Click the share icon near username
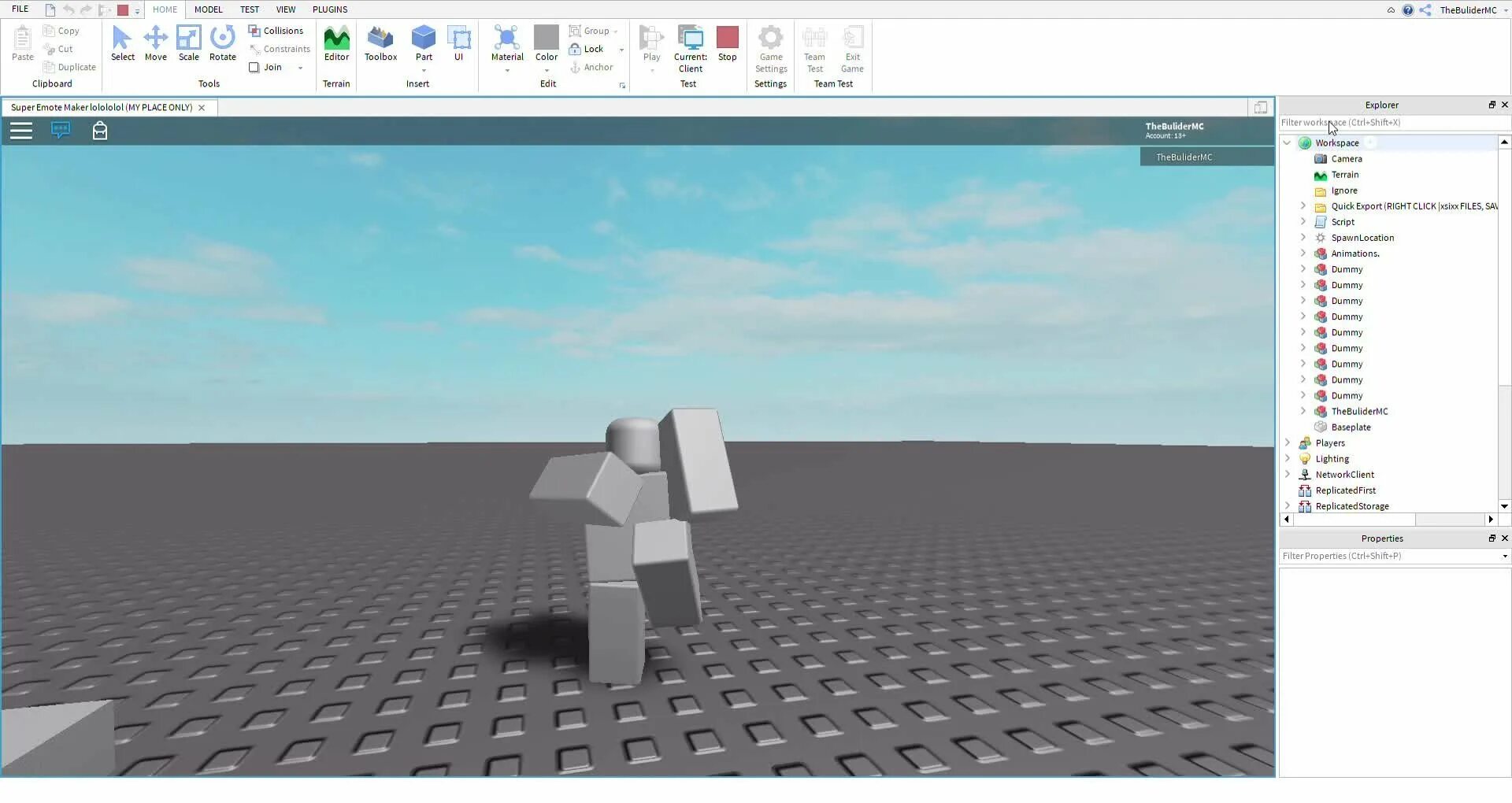Screen dimensions: 1512x803 [1425, 9]
